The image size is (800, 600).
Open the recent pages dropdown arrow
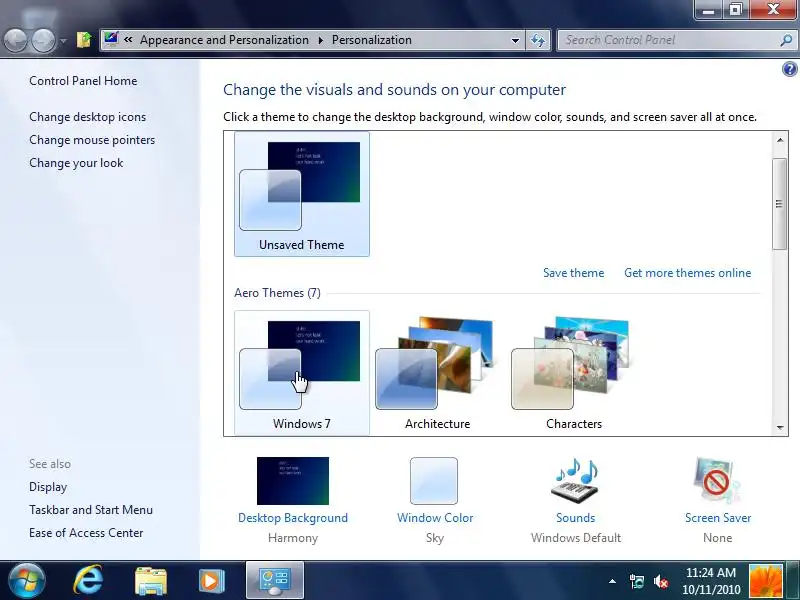[x=63, y=40]
